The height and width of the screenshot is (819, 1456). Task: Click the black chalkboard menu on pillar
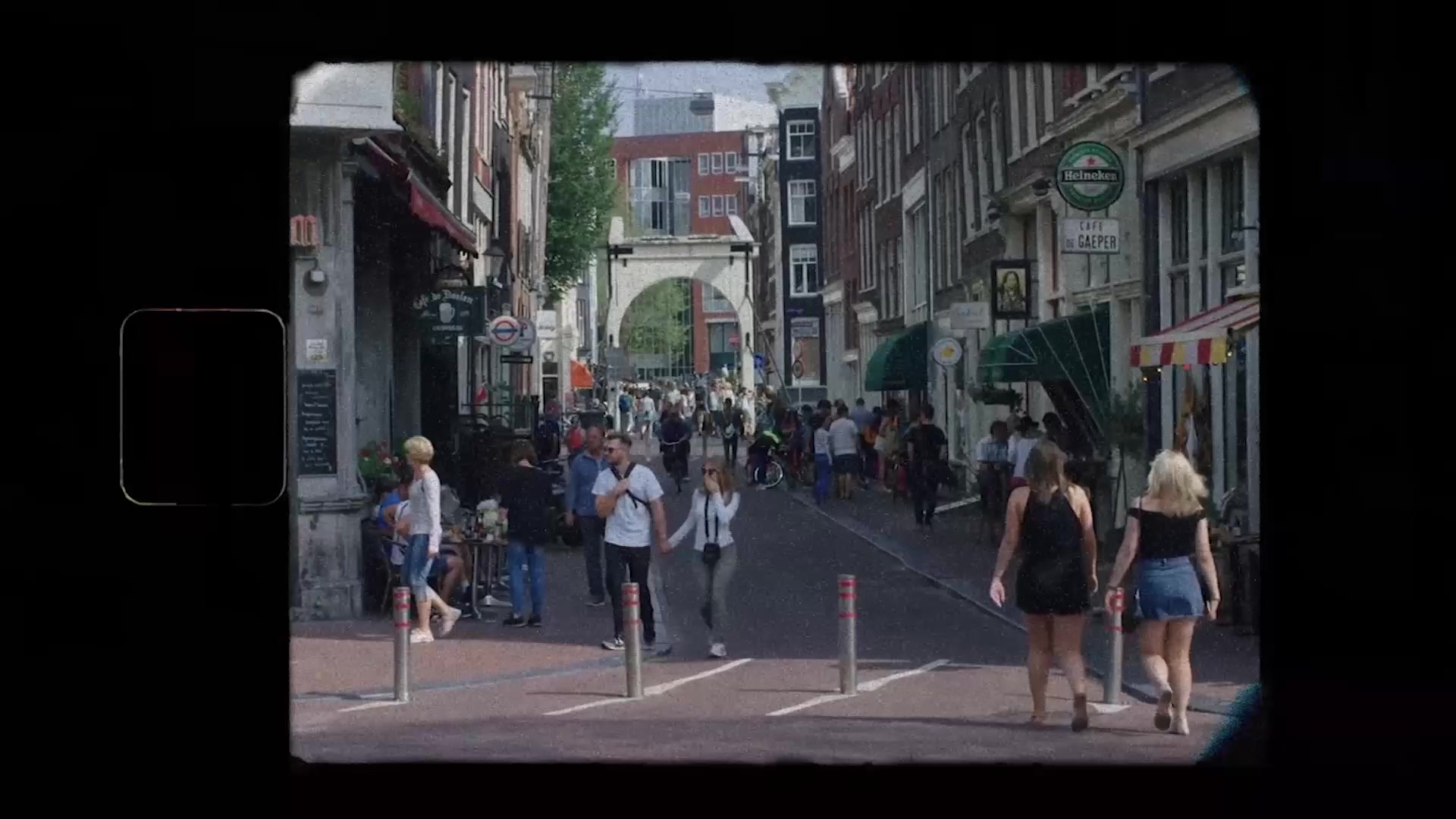(316, 422)
